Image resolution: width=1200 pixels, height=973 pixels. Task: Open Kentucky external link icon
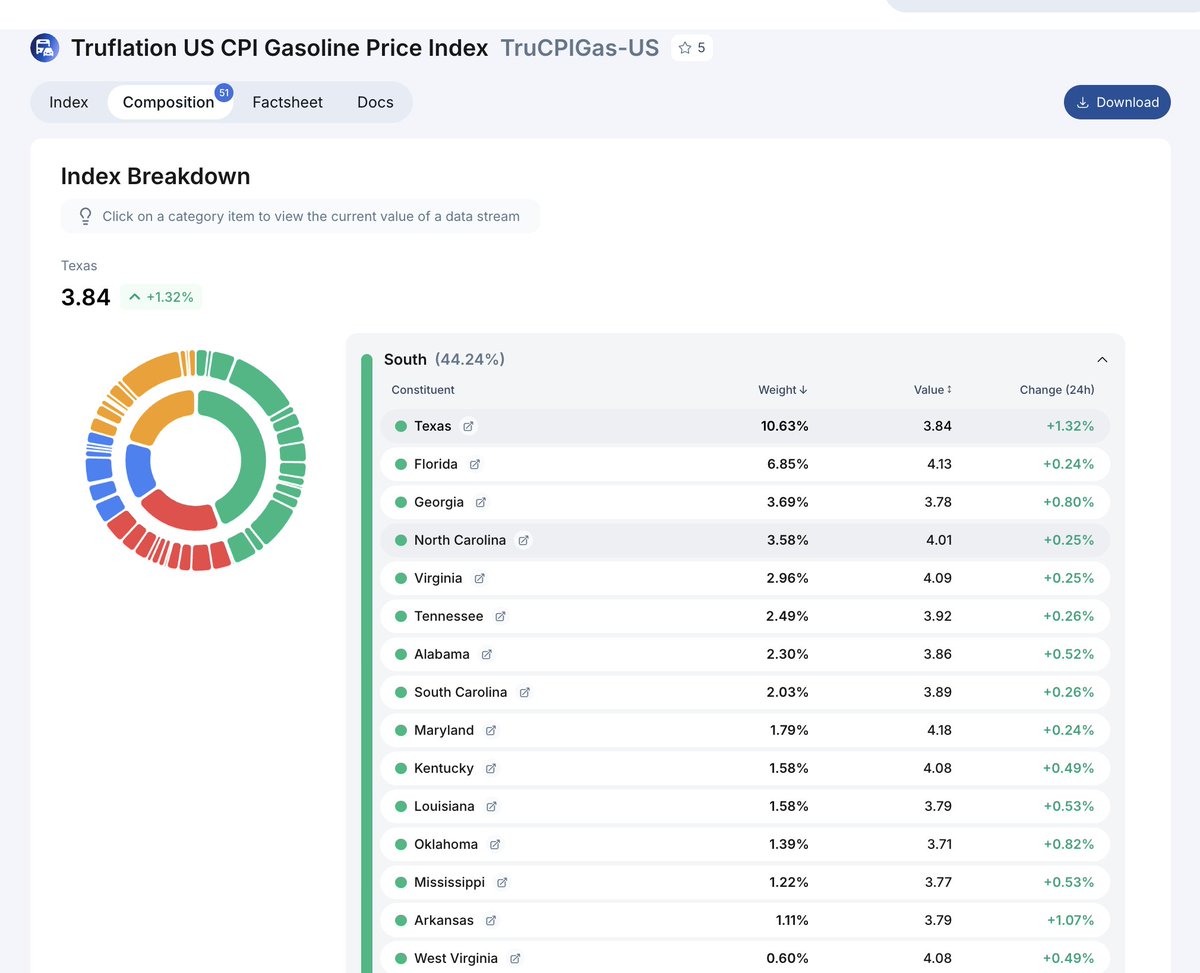click(490, 768)
